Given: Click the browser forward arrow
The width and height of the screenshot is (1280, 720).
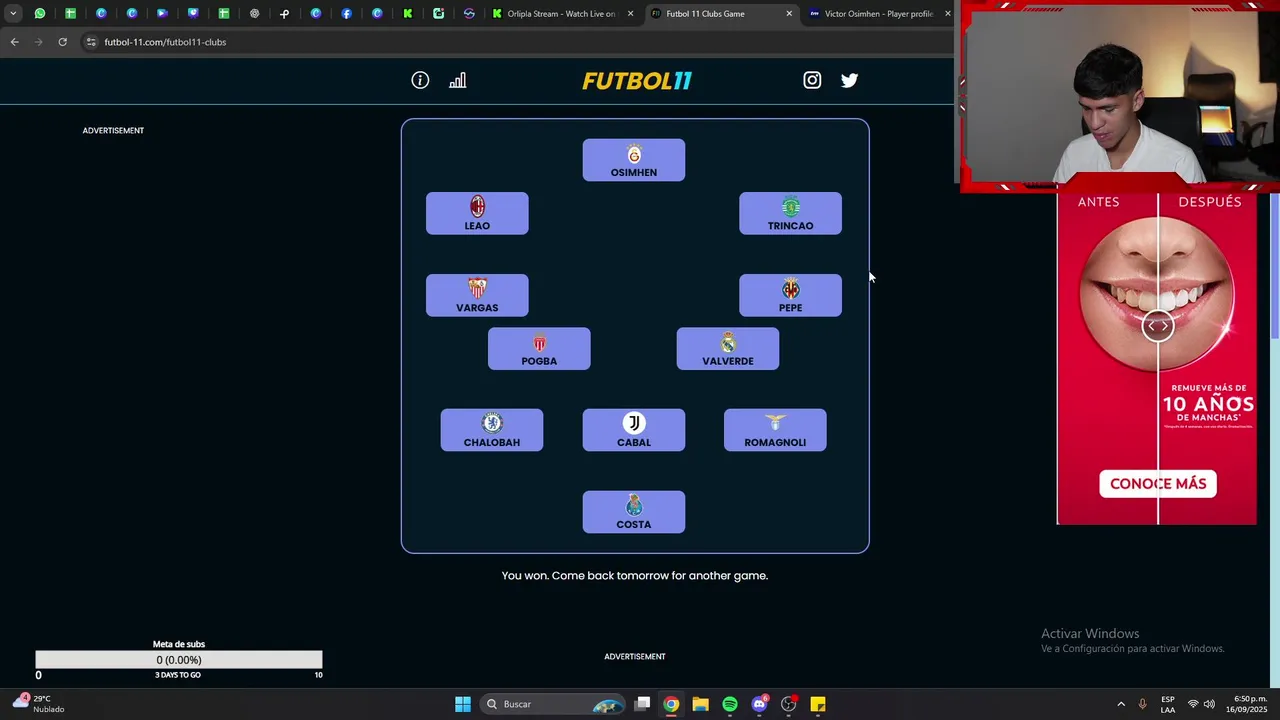Looking at the screenshot, I should tap(38, 42).
